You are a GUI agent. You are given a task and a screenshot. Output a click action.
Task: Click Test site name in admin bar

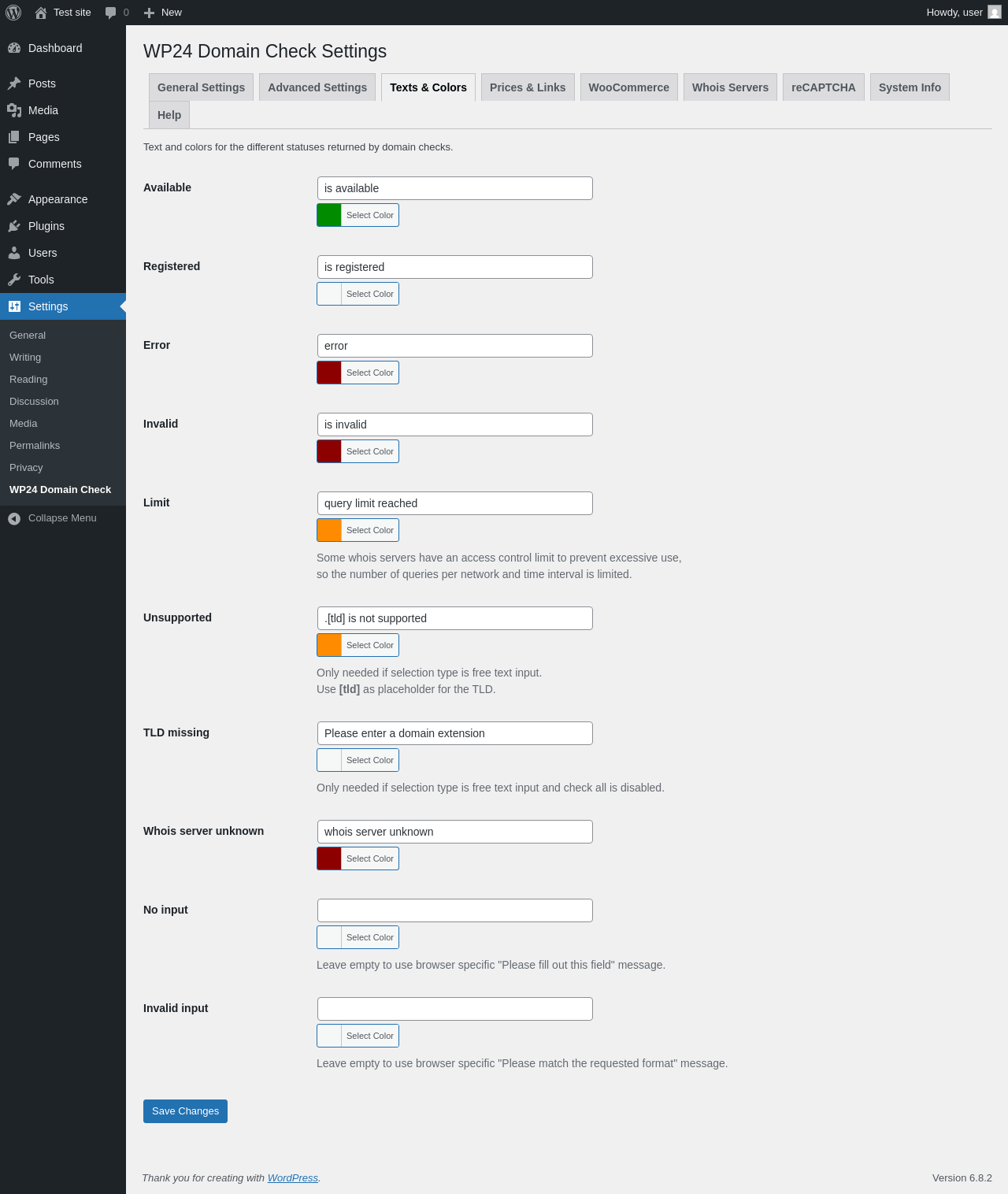[x=72, y=13]
